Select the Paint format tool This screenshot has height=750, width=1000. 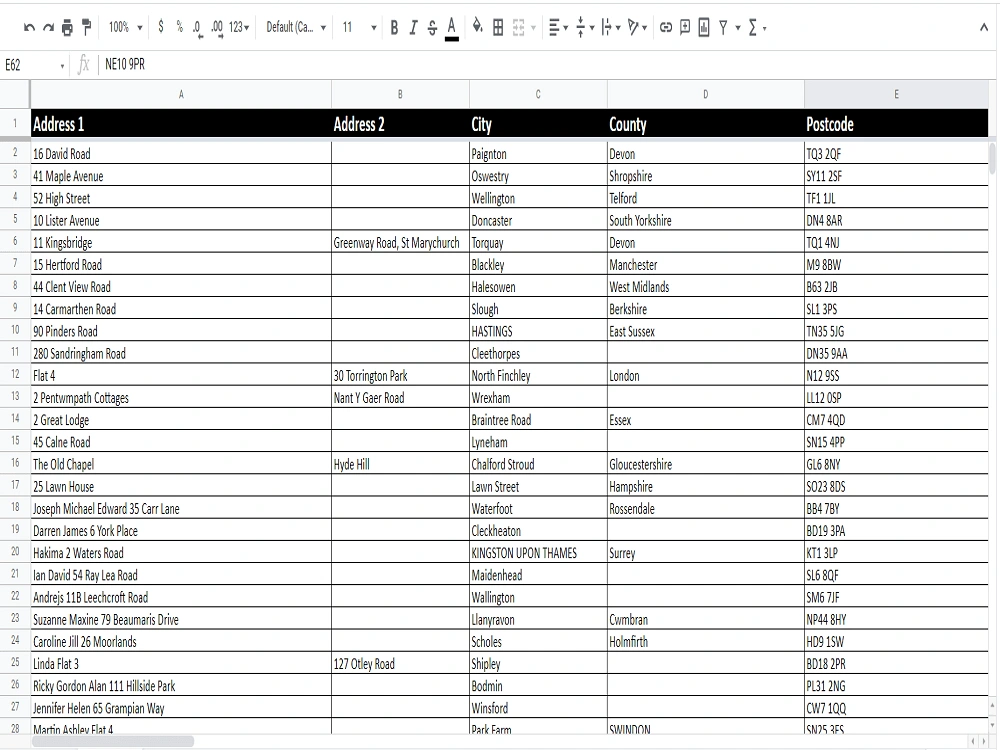coord(86,27)
